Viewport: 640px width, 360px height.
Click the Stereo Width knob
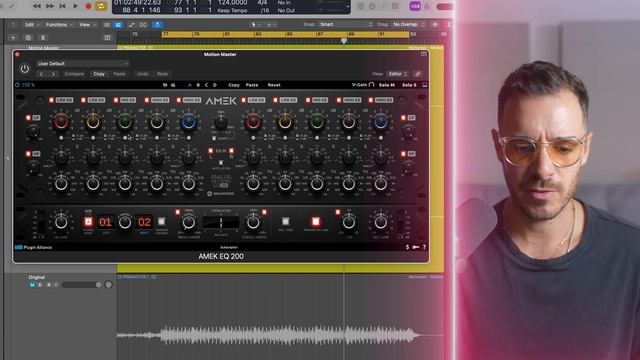(253, 222)
